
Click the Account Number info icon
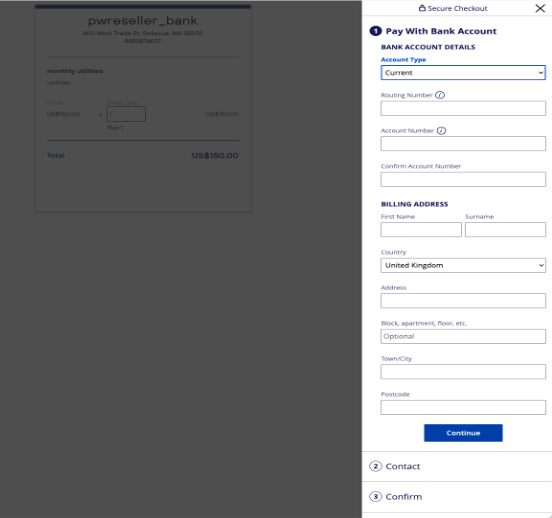[x=441, y=131]
